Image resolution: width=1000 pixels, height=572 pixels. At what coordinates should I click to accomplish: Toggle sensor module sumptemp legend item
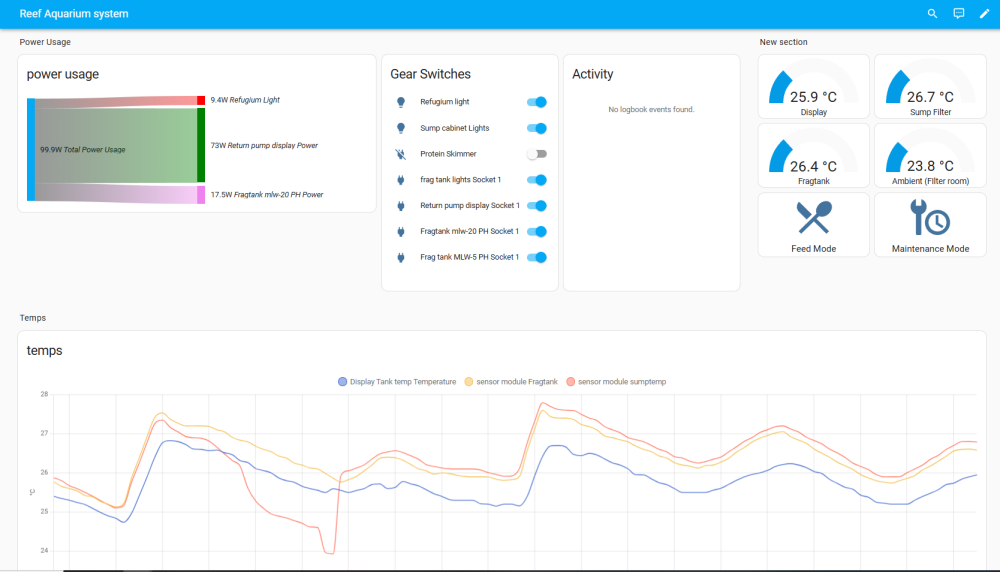[616, 382]
